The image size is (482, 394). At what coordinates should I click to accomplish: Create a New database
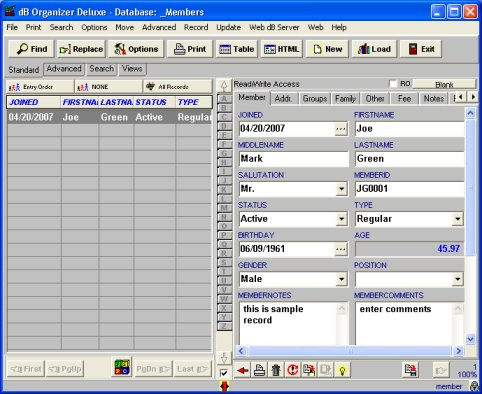327,49
